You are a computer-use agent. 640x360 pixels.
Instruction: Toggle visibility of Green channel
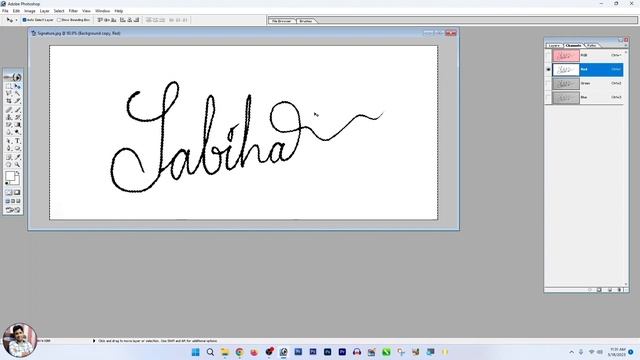(548, 83)
